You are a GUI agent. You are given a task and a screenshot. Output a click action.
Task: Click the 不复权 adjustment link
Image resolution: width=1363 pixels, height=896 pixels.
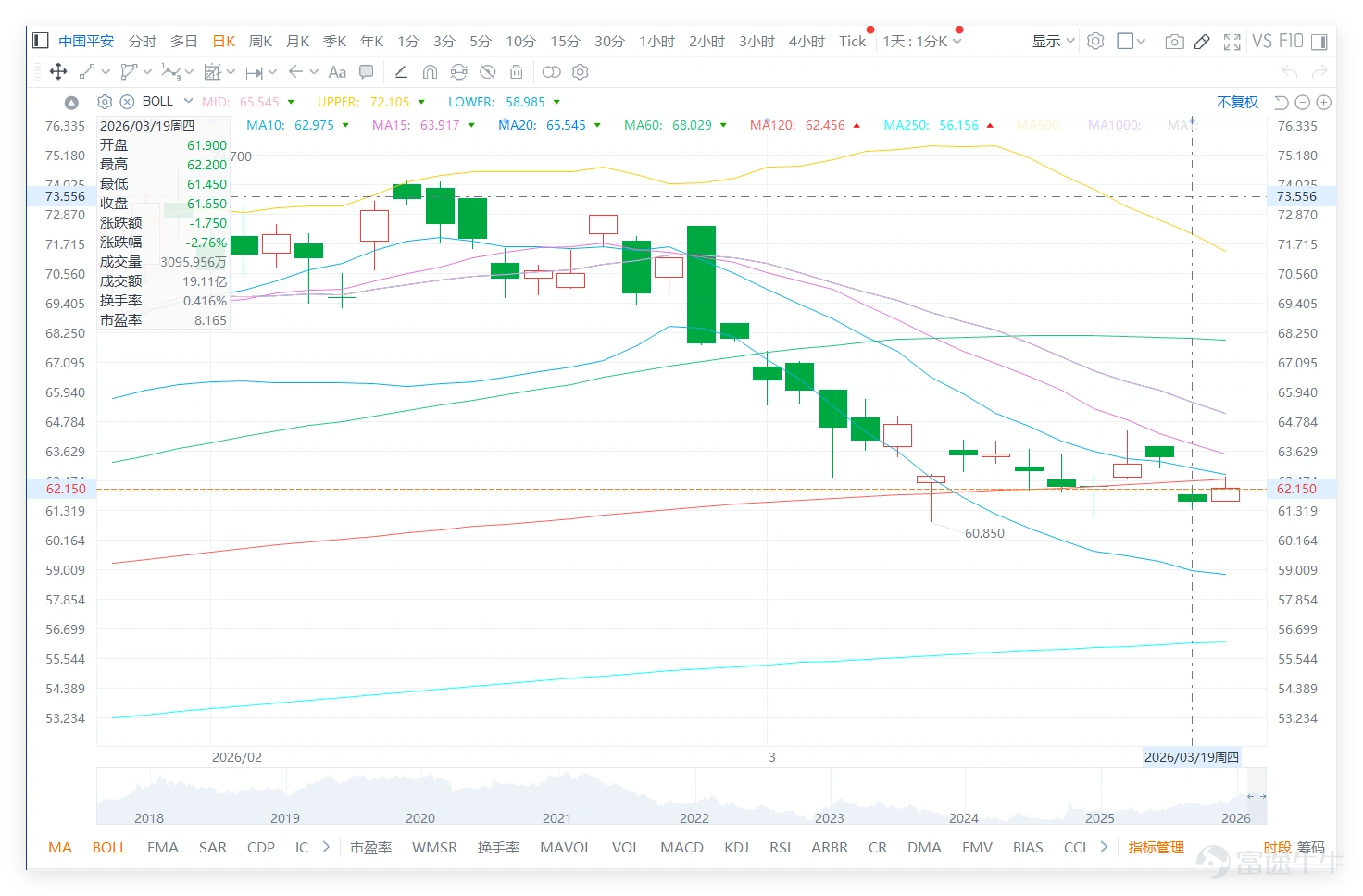[1237, 102]
